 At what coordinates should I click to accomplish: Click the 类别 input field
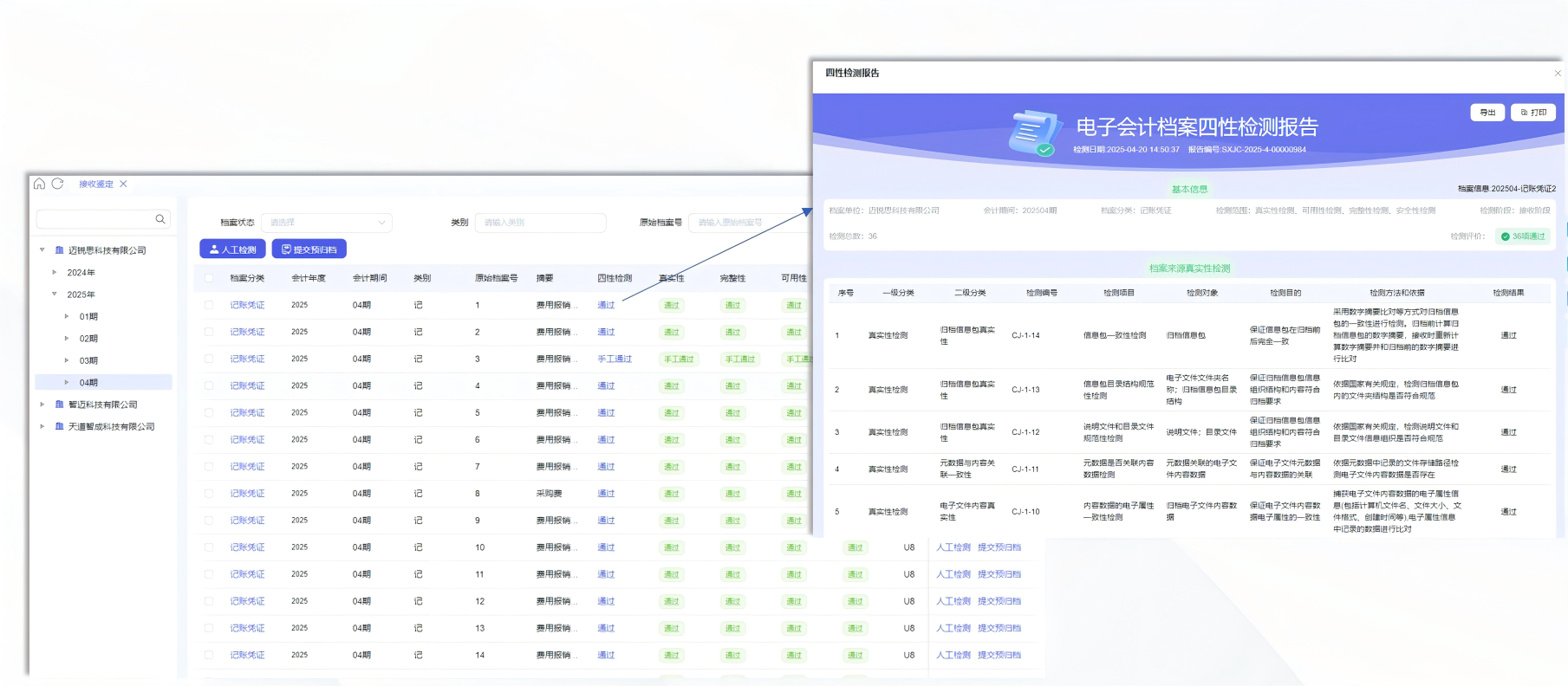539,223
